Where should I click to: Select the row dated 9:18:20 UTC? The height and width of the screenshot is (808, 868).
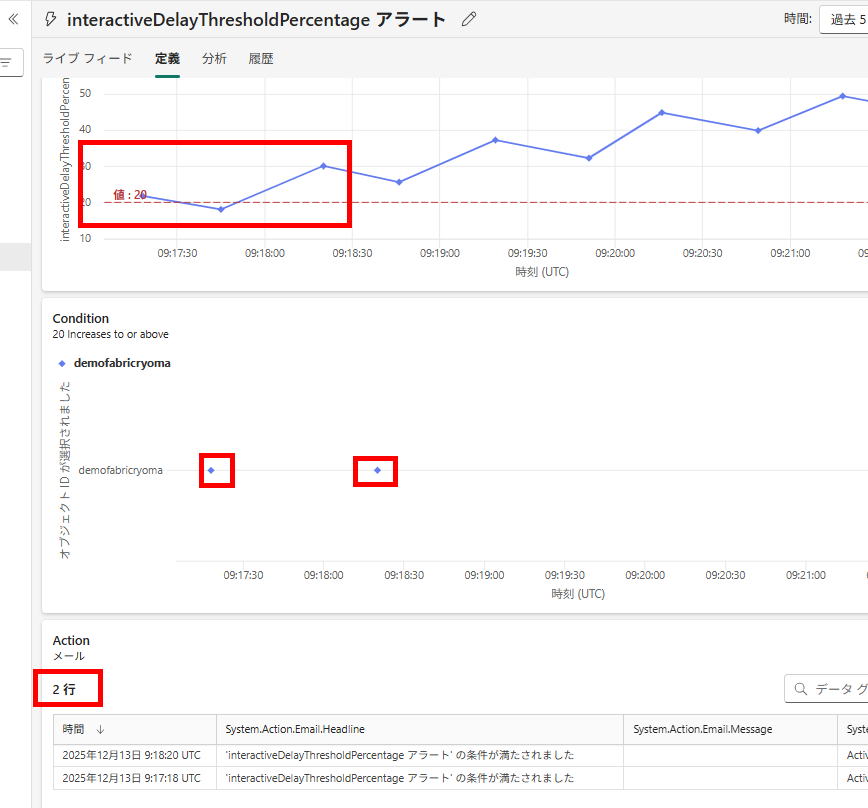pyautogui.click(x=461, y=755)
